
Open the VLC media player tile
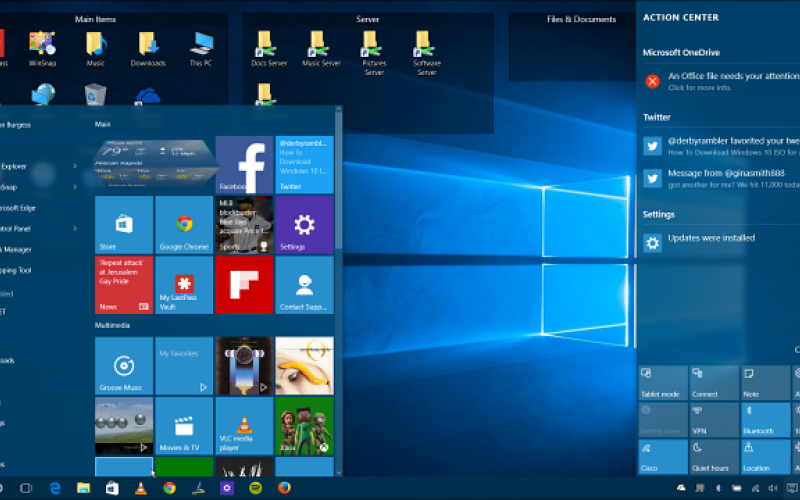[244, 426]
